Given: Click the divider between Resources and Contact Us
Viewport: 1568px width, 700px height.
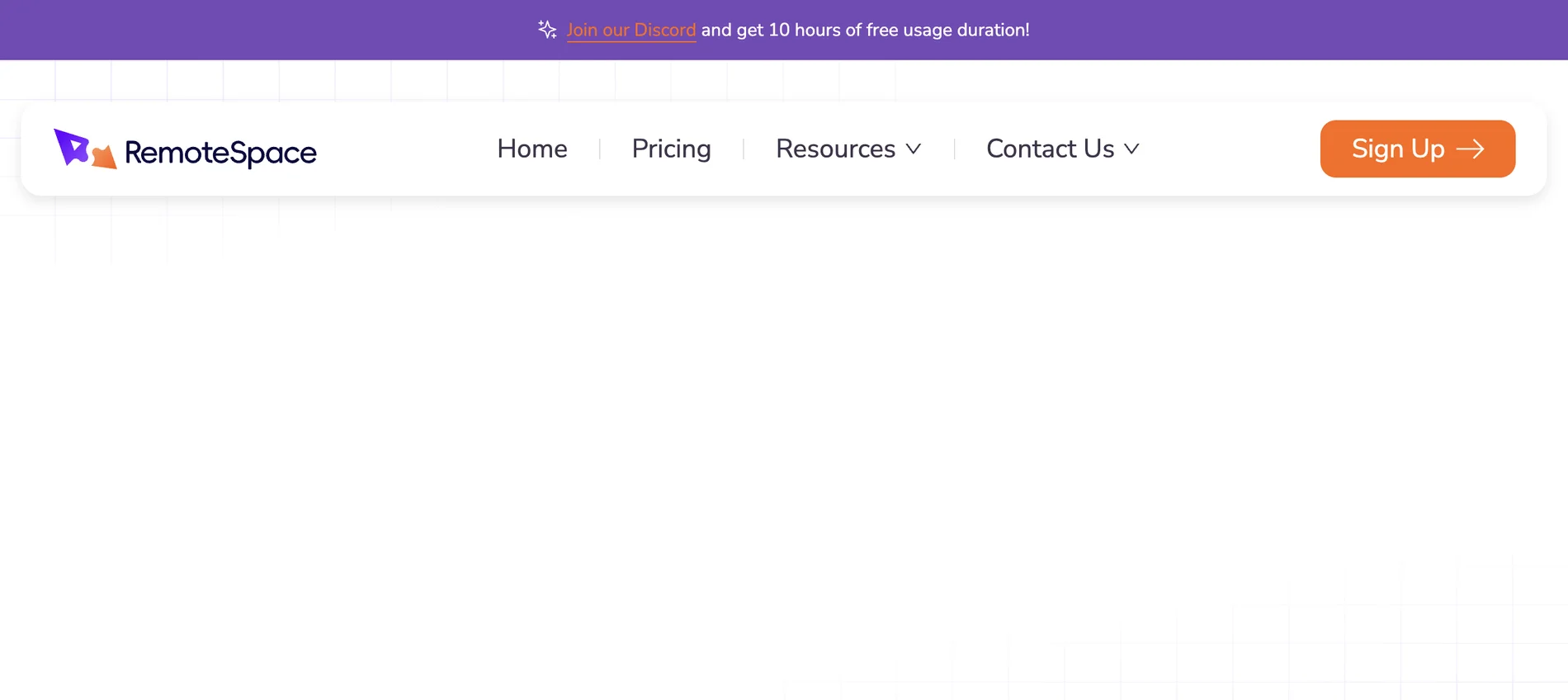Looking at the screenshot, I should (954, 149).
